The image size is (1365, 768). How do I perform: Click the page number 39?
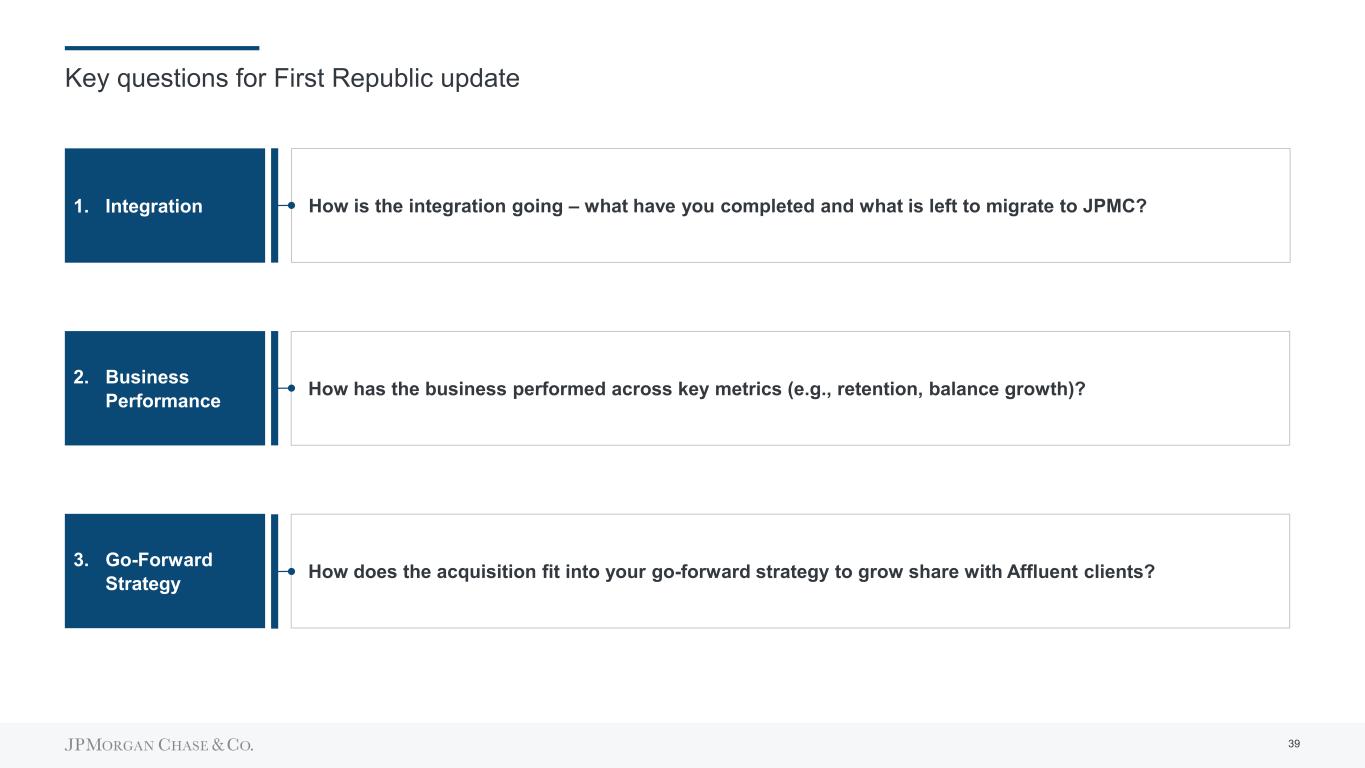point(1294,744)
